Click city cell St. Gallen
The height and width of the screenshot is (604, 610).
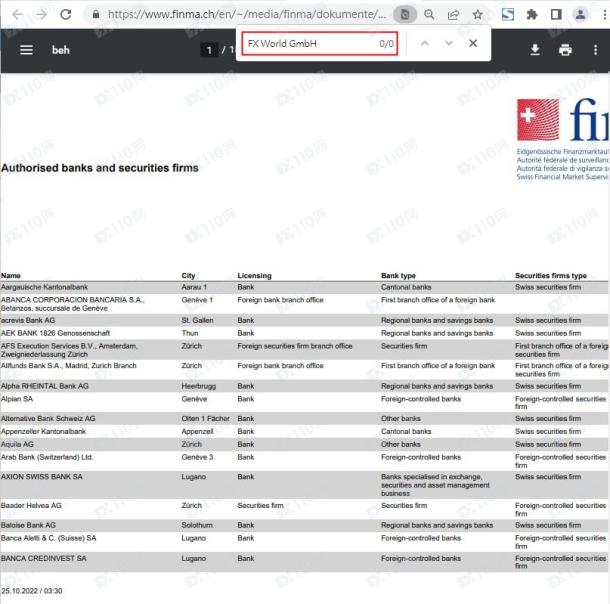(x=197, y=320)
